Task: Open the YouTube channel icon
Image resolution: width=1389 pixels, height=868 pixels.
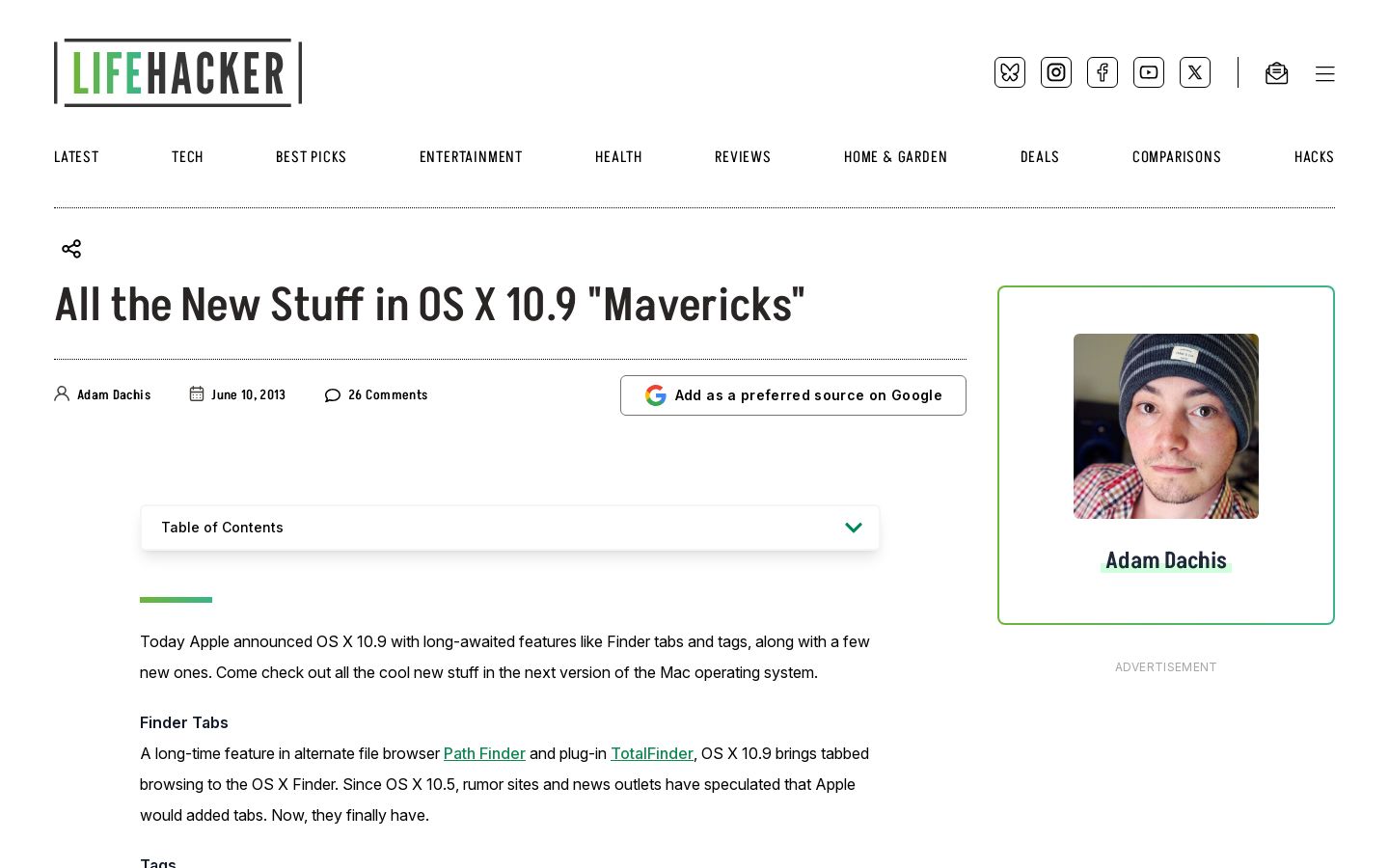Action: tap(1149, 72)
